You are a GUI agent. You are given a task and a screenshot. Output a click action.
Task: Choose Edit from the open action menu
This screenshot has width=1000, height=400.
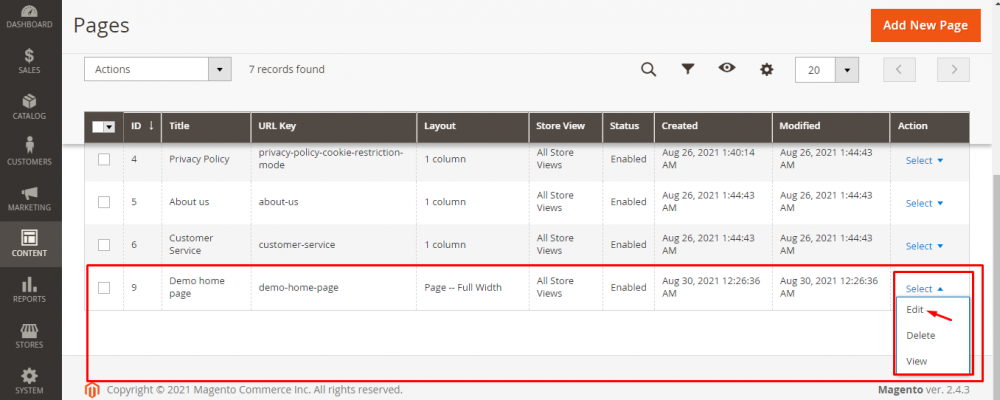click(915, 310)
